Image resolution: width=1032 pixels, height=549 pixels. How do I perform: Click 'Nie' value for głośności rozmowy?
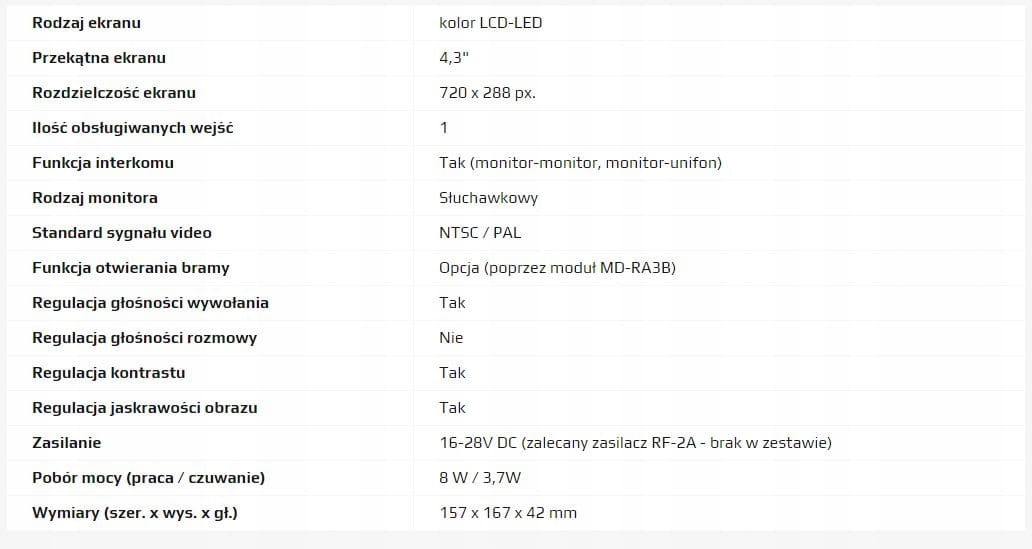click(x=451, y=337)
